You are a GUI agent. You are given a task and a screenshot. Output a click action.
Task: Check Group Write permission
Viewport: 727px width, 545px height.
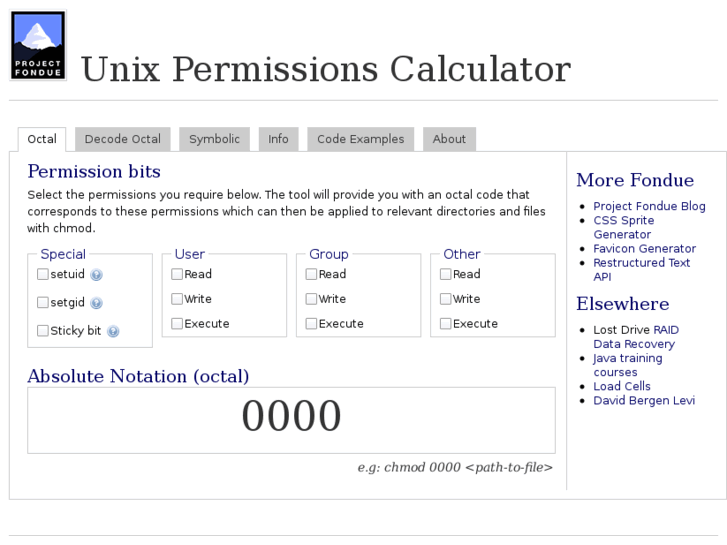click(311, 299)
